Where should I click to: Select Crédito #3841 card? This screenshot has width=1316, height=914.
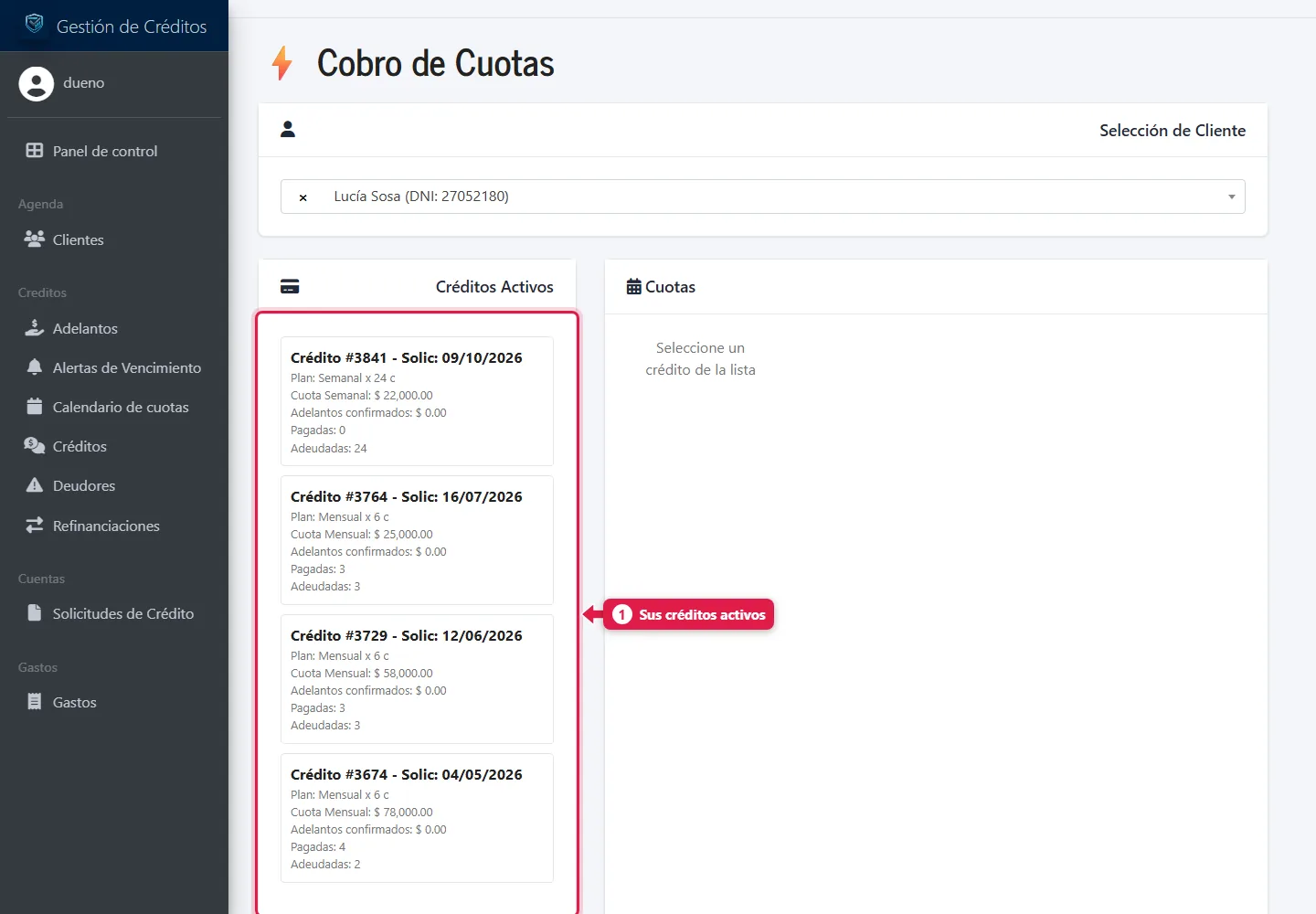(x=417, y=401)
